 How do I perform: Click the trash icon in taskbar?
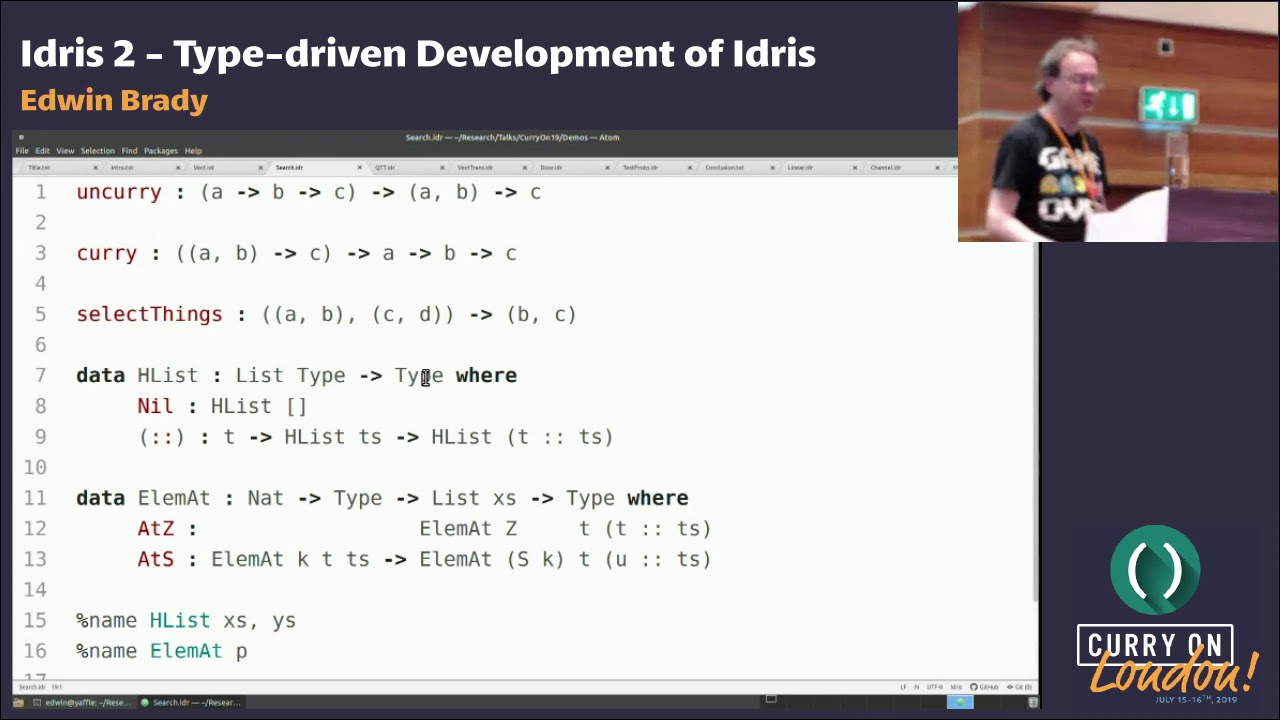click(x=1033, y=702)
